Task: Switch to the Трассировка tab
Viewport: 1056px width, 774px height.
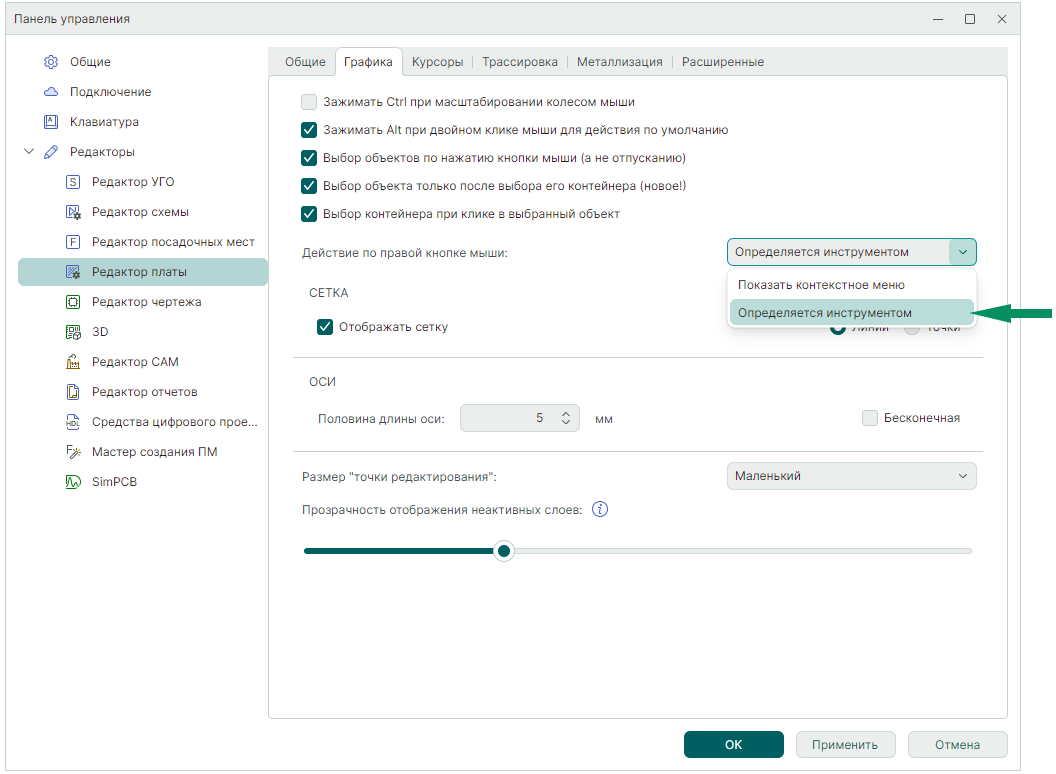Action: tap(520, 62)
